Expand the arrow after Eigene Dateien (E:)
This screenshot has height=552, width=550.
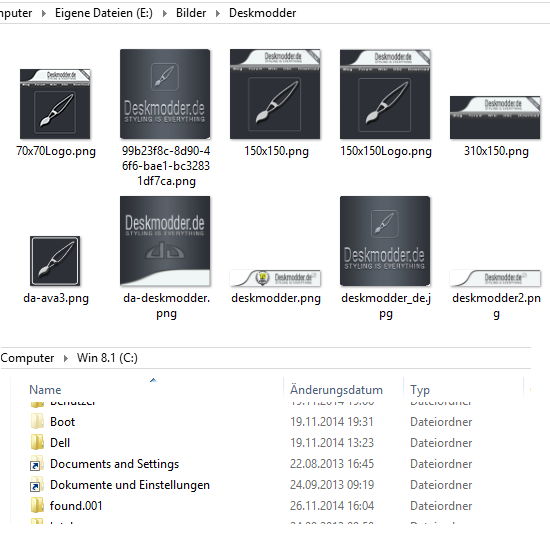(x=165, y=13)
